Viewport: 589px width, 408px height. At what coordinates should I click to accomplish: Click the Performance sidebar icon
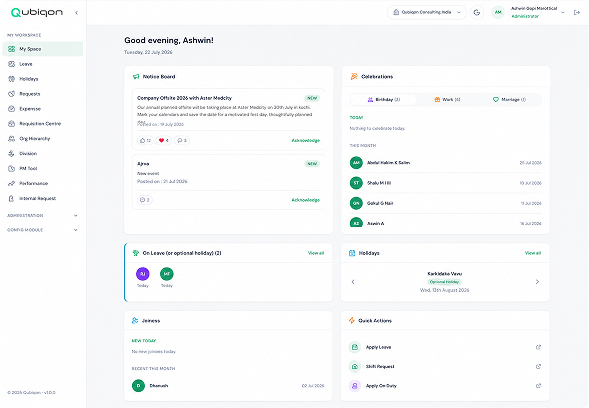[11, 183]
